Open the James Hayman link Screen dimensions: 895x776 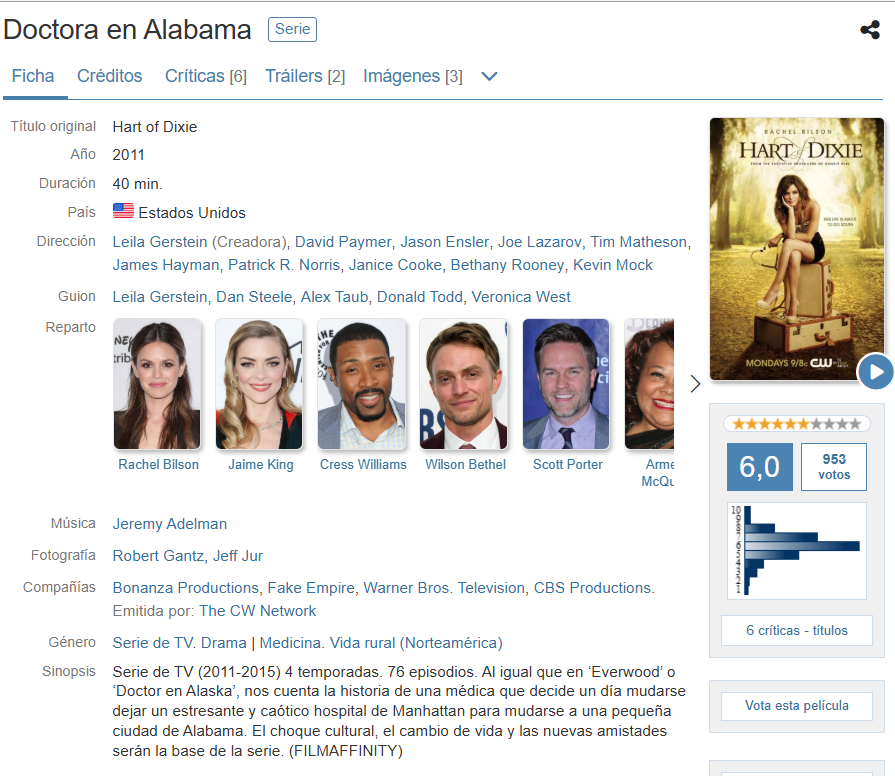click(166, 265)
